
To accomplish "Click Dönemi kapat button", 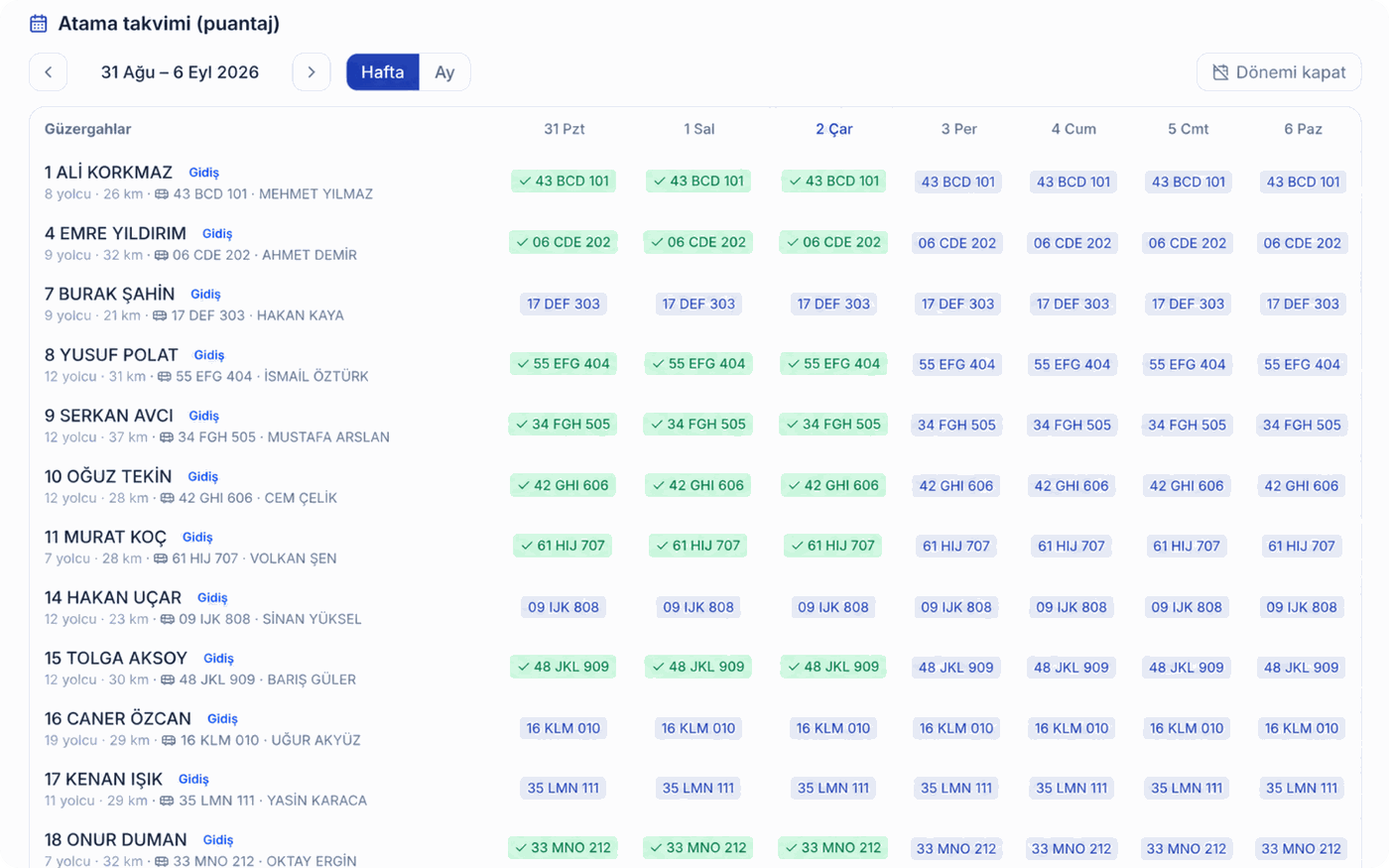I will (x=1279, y=72).
